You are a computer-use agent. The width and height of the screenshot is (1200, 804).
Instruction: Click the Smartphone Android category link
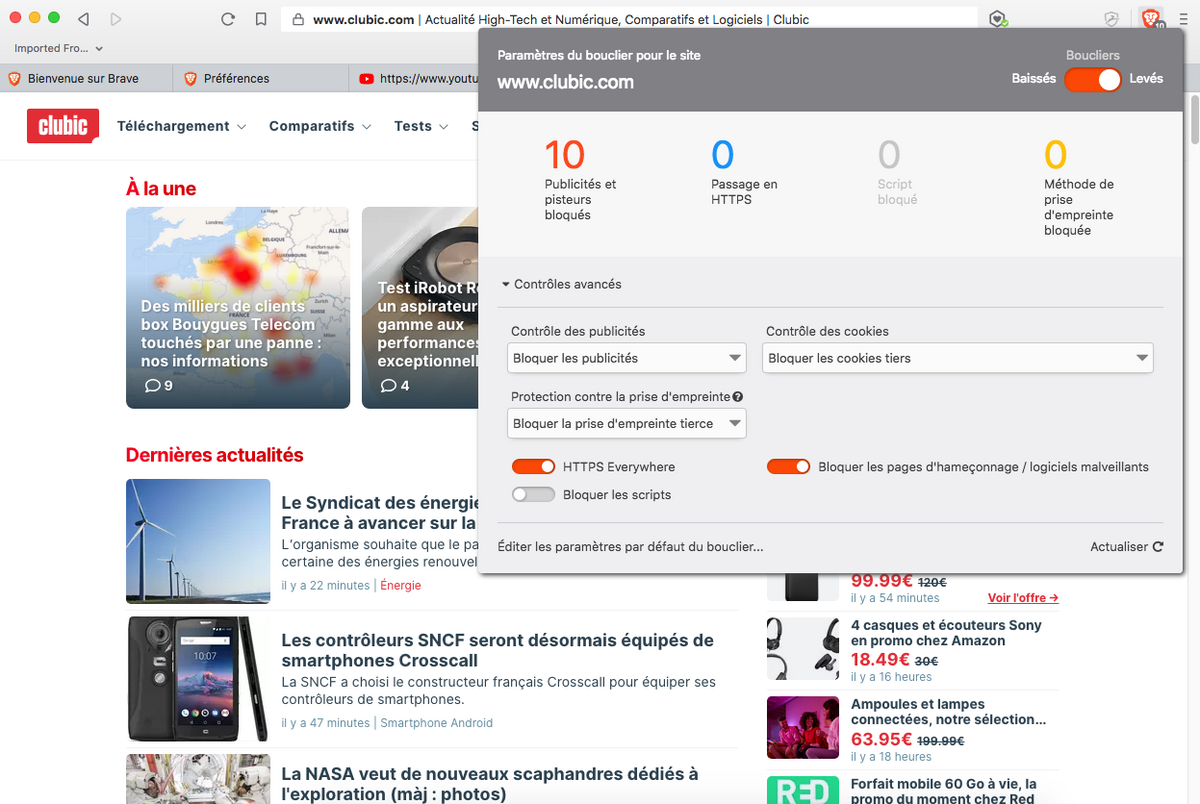click(x=436, y=723)
